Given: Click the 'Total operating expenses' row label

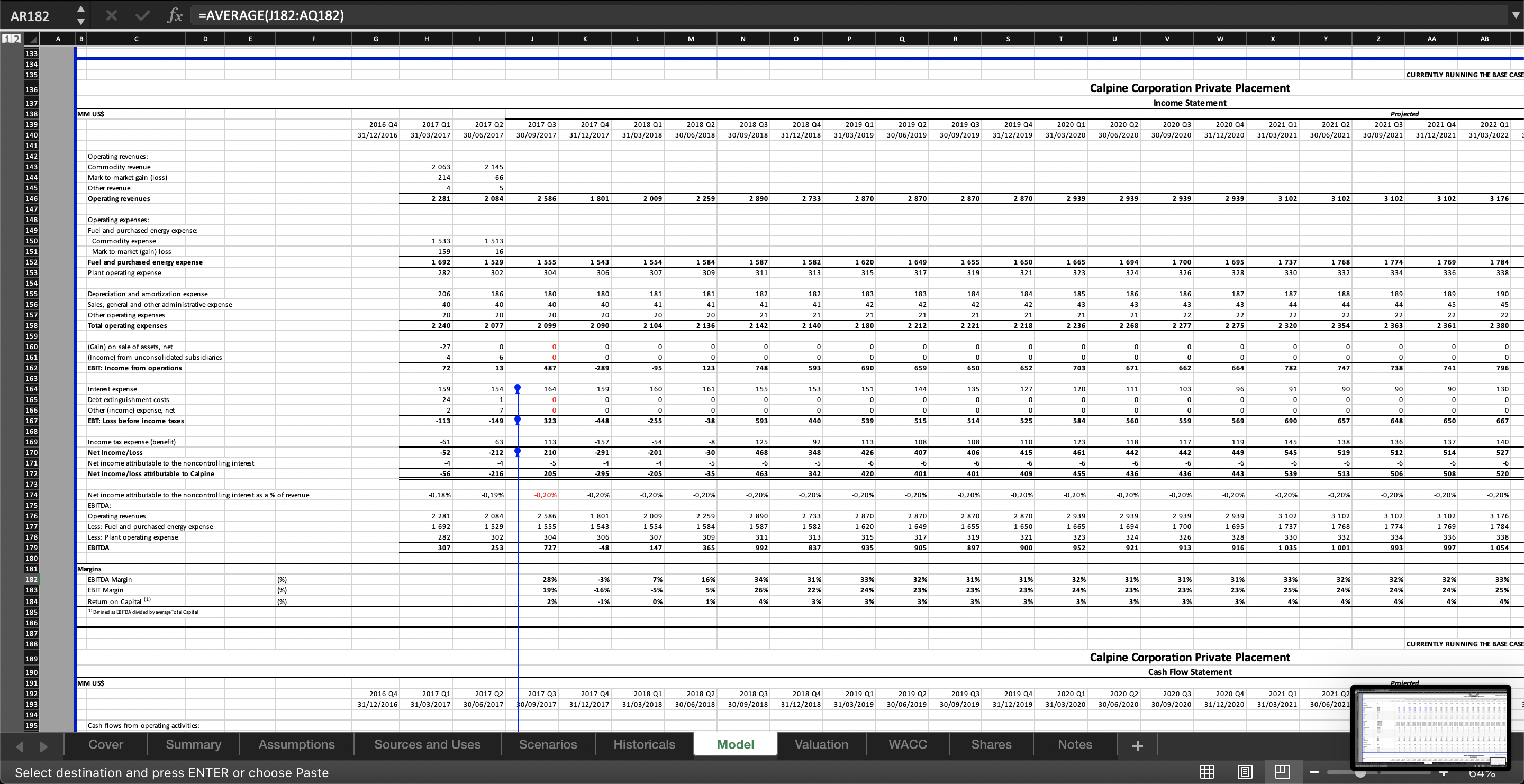Looking at the screenshot, I should [127, 326].
